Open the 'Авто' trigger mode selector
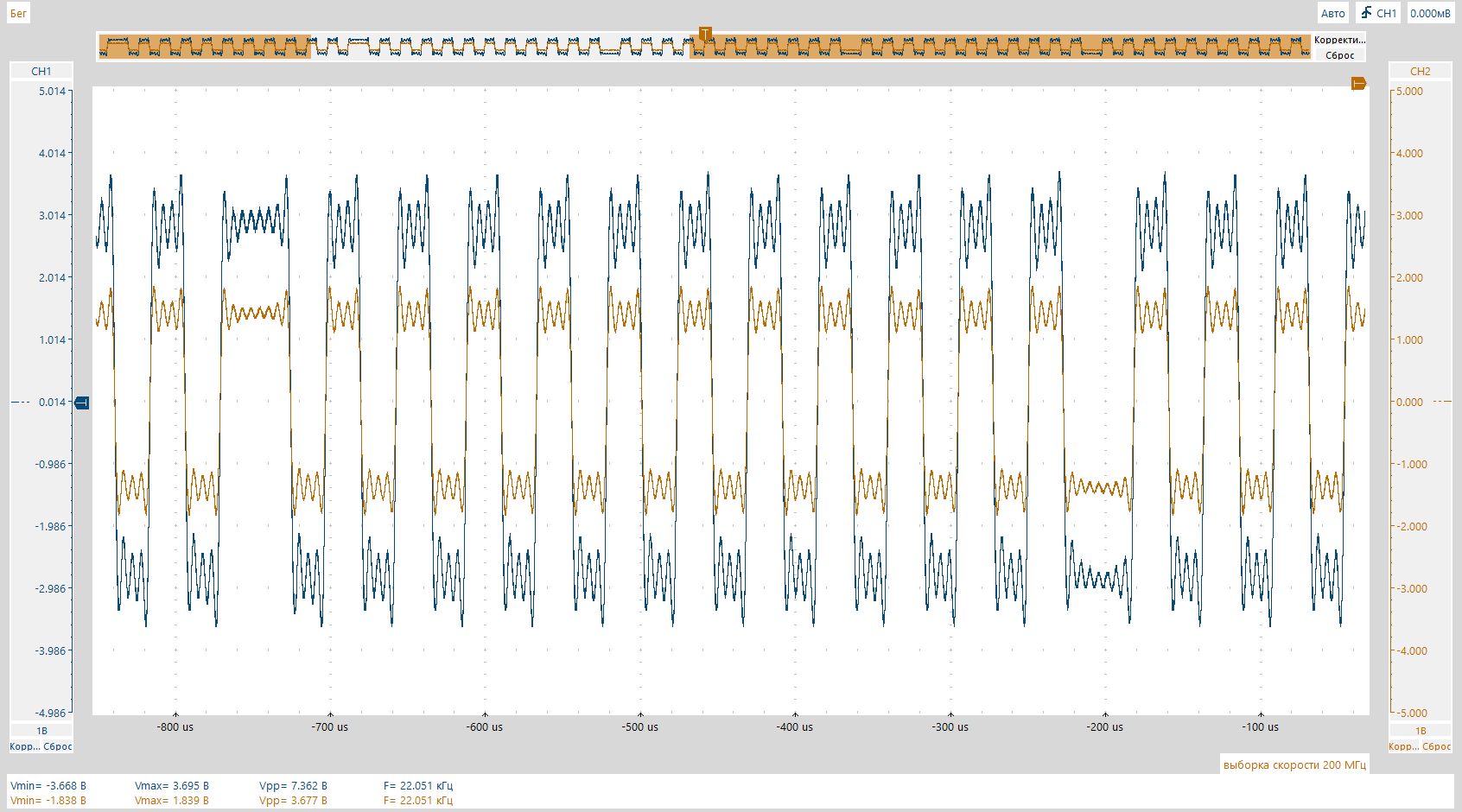1462x812 pixels. point(1332,13)
